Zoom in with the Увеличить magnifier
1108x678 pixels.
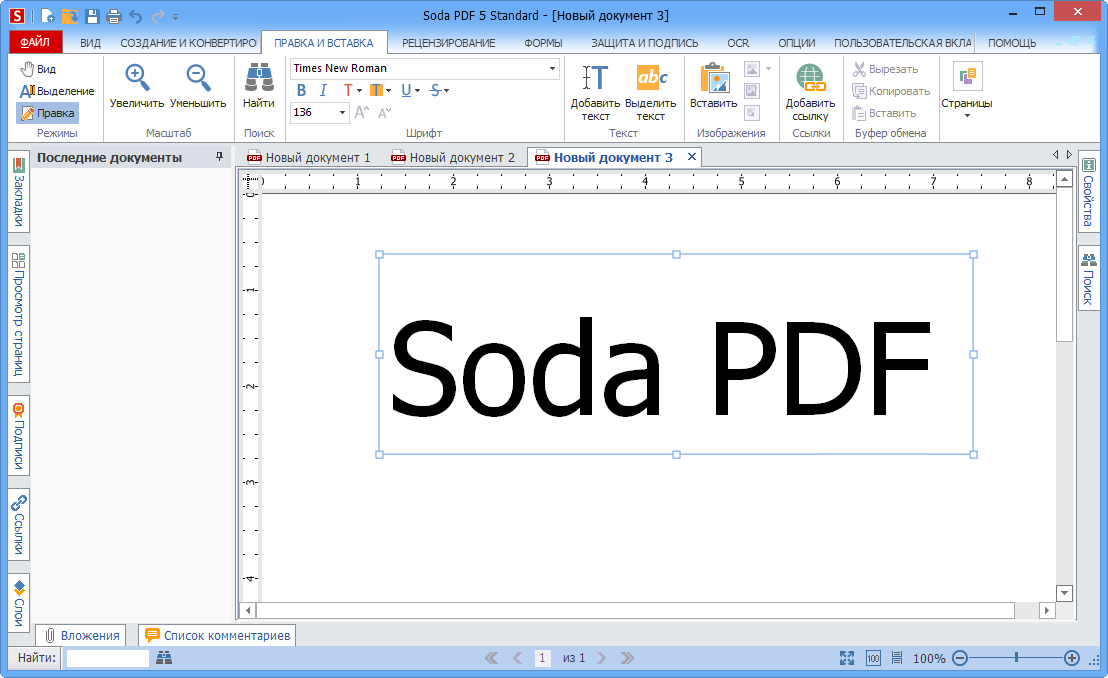(x=136, y=86)
